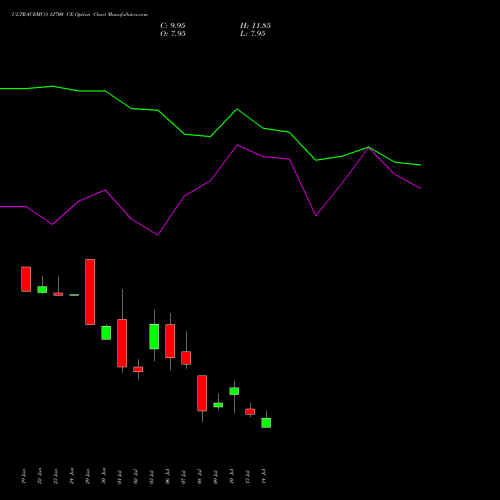Click the ULTRACEMCO CE Option chart title

[x=80, y=15]
